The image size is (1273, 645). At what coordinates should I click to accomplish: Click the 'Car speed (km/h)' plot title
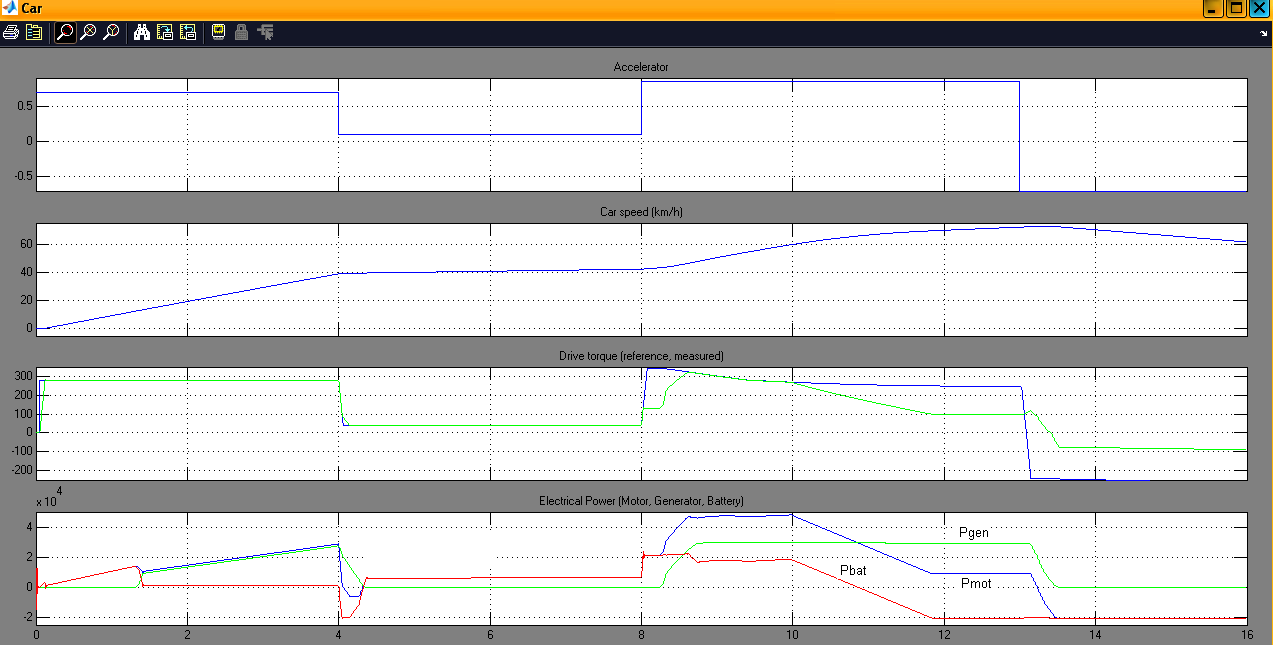[x=641, y=212]
